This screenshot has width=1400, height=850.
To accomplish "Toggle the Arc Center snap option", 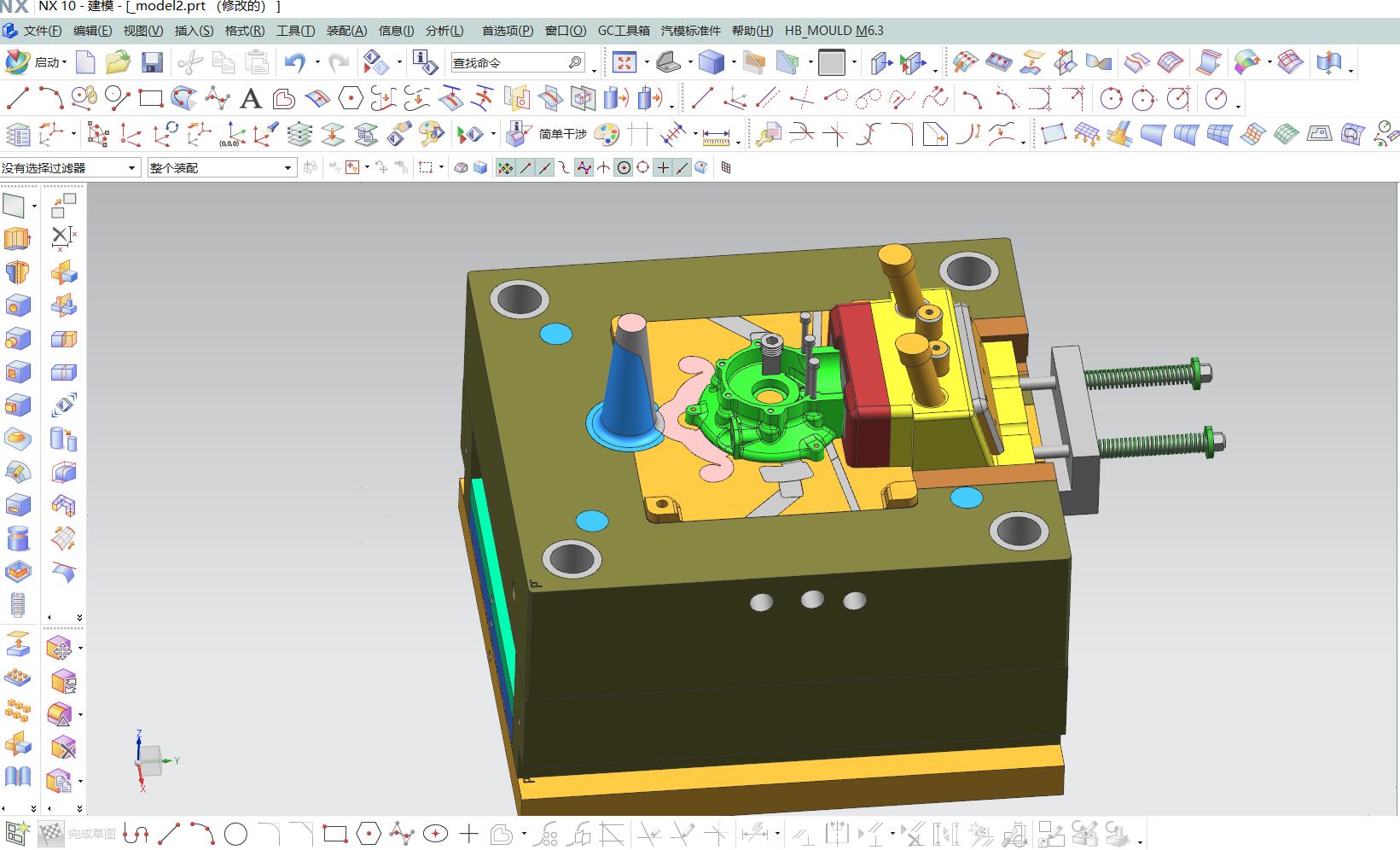I will tap(624, 168).
